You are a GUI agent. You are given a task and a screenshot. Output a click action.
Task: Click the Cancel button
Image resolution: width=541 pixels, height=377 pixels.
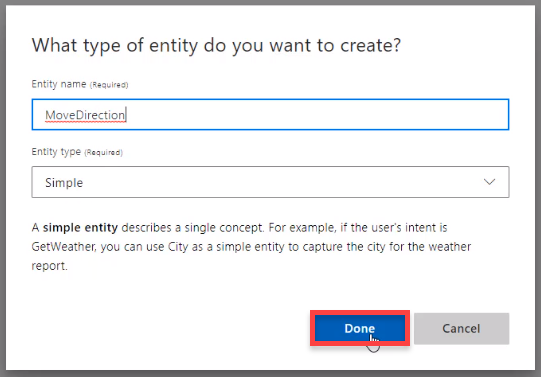coord(461,328)
